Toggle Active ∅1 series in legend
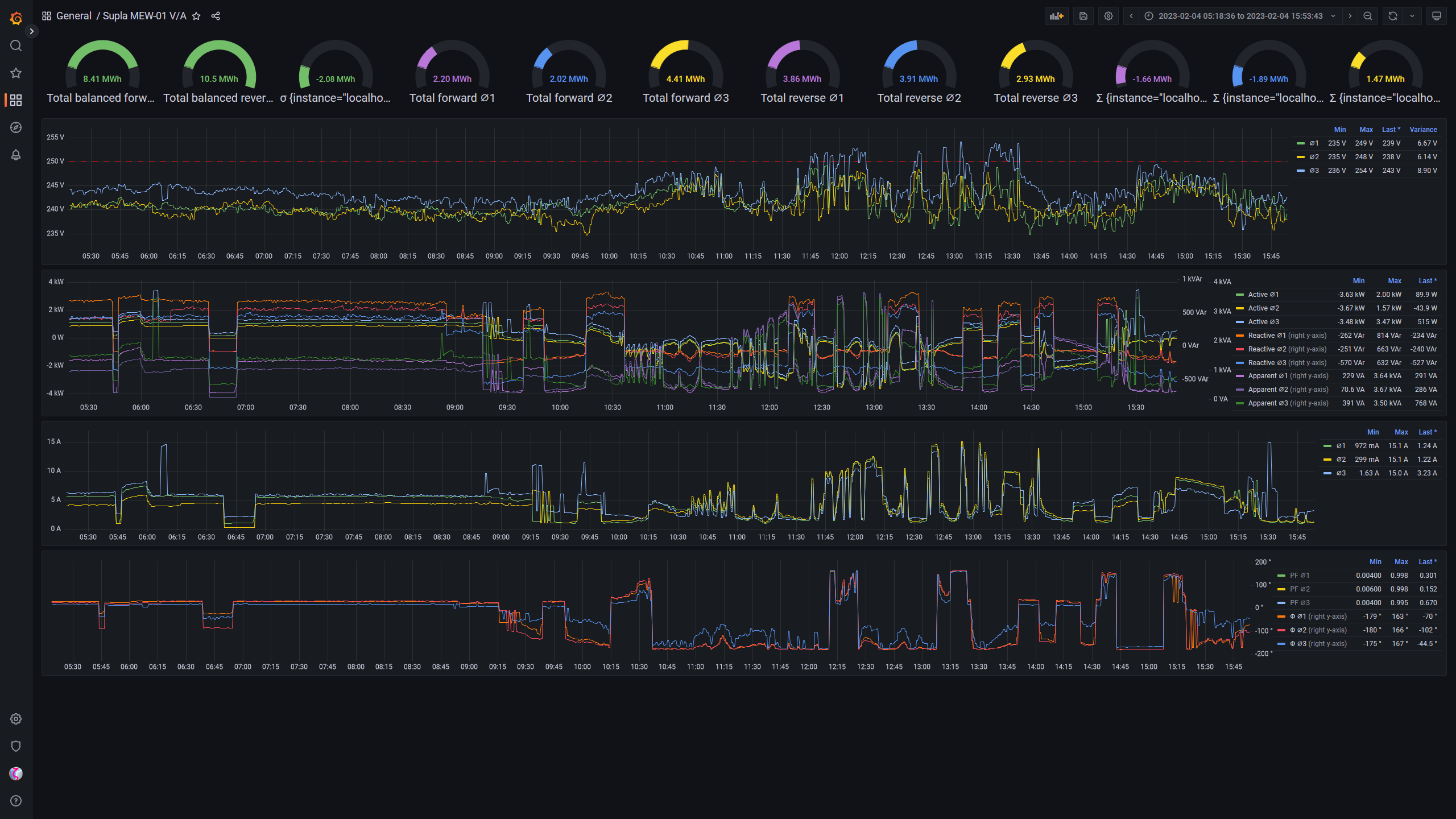Viewport: 1456px width, 819px height. coord(1263,295)
